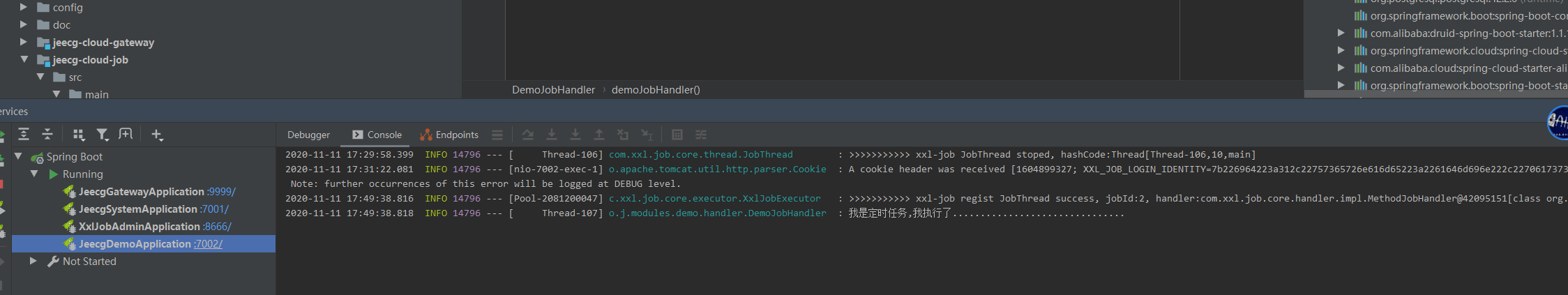Click the Evaluate Expression calculator icon
The height and width of the screenshot is (295, 1568).
[x=677, y=135]
